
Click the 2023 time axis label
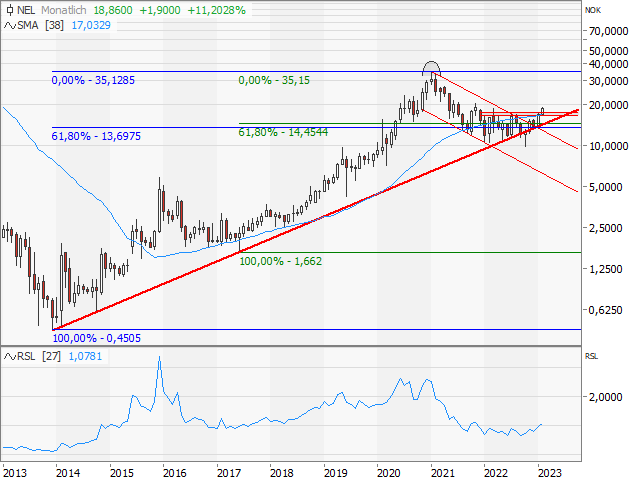coord(549,473)
